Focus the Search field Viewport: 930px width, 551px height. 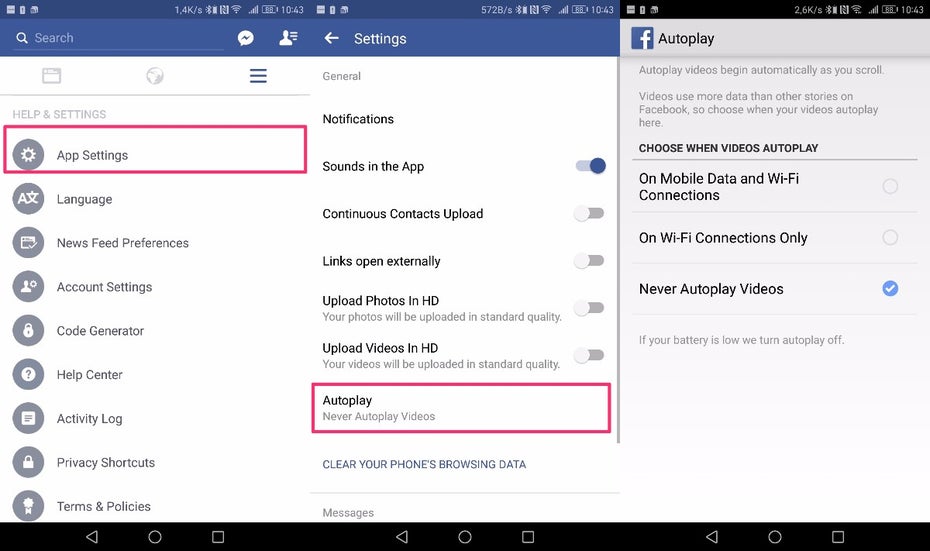pos(118,38)
